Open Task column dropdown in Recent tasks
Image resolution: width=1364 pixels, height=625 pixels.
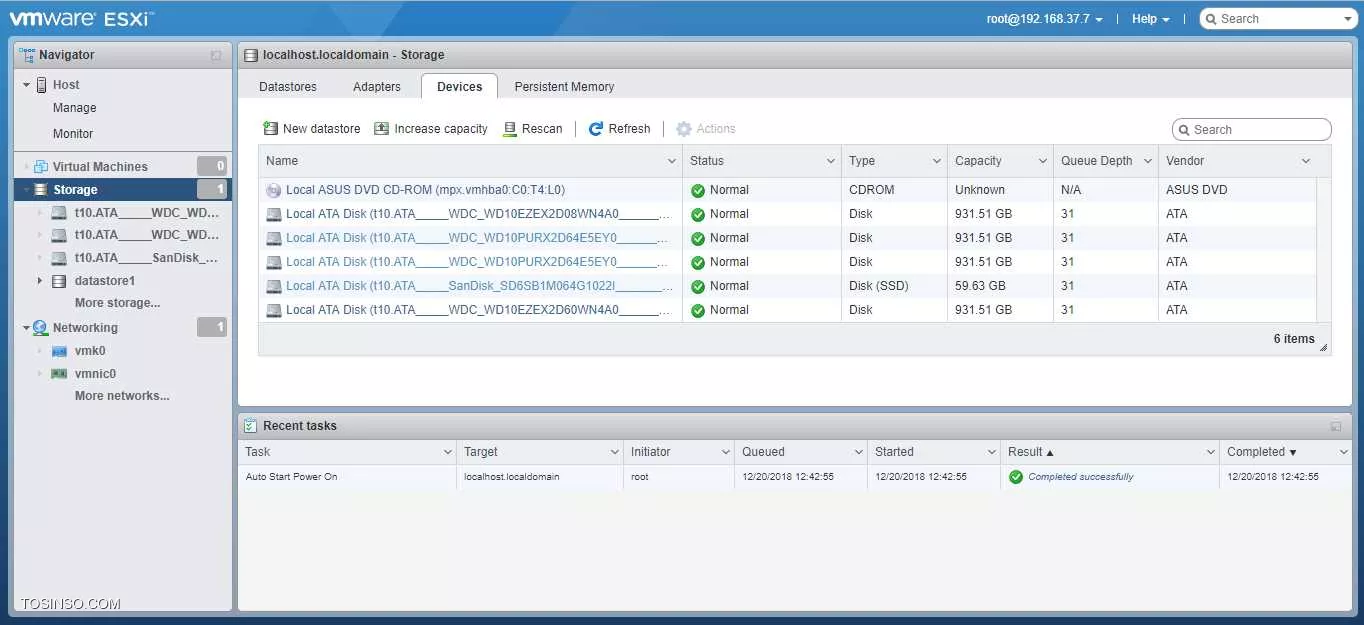point(448,452)
